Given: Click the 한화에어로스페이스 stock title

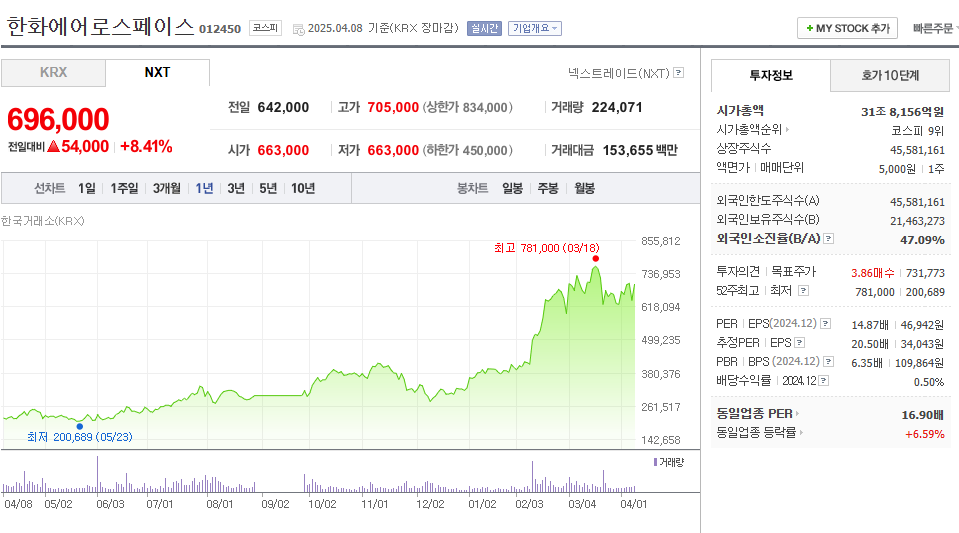Looking at the screenshot, I should pyautogui.click(x=100, y=28).
